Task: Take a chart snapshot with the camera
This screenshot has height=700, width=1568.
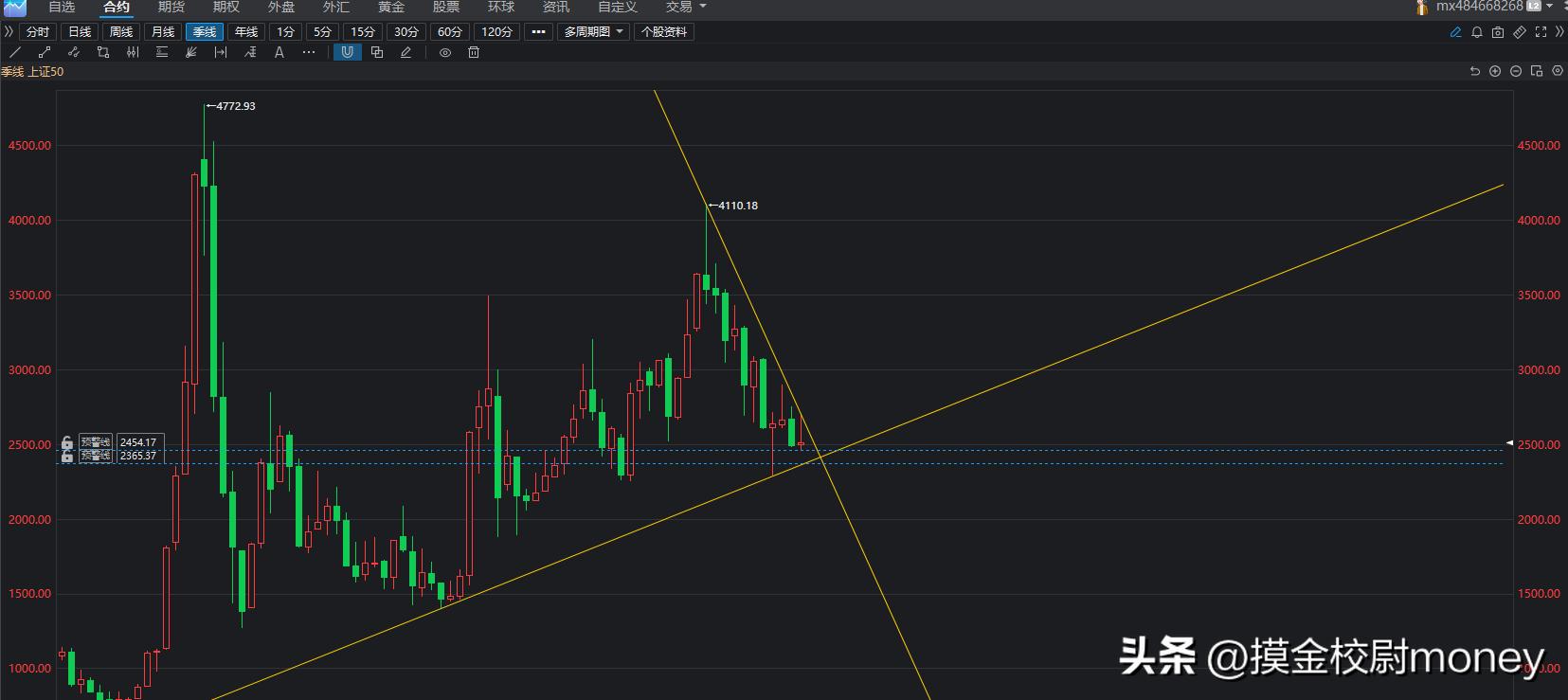Action: [x=1498, y=32]
